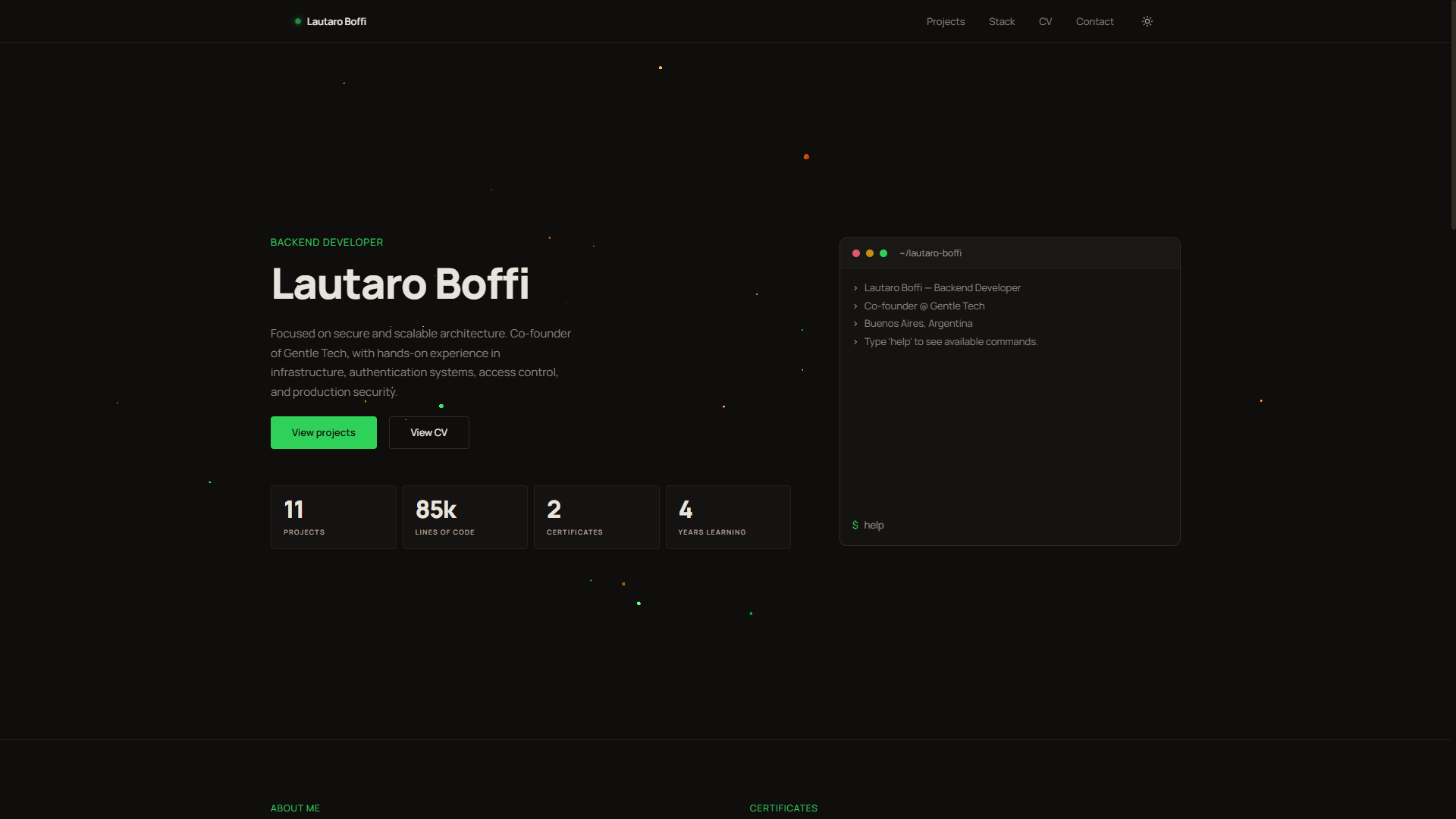Select the 4 Years Learning card
The width and height of the screenshot is (1456, 819).
click(728, 517)
